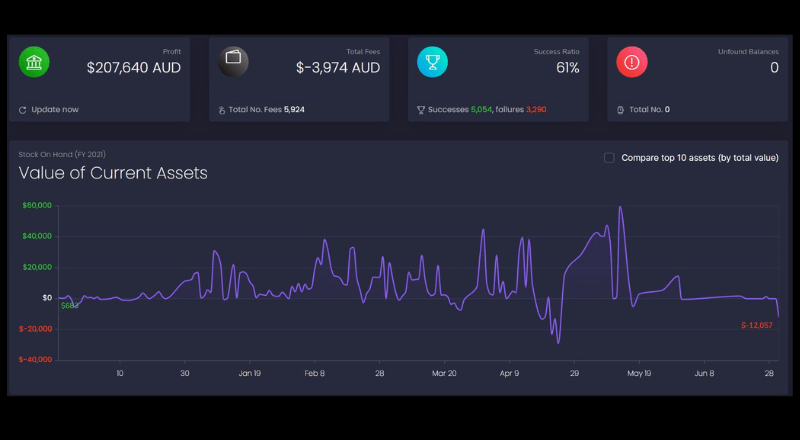Click the refresh icon beside Update now
This screenshot has width=800, height=440.
pos(22,110)
